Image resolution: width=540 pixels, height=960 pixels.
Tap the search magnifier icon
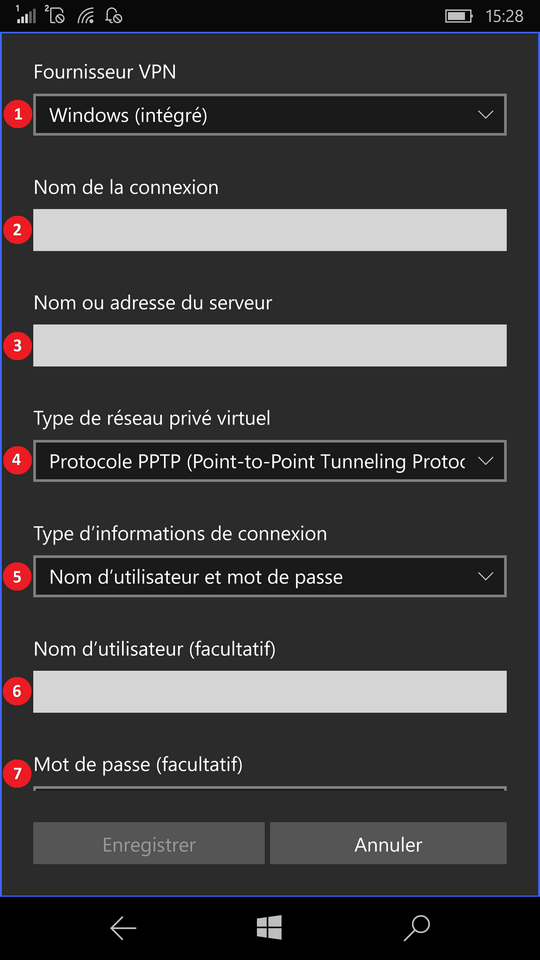[x=417, y=928]
